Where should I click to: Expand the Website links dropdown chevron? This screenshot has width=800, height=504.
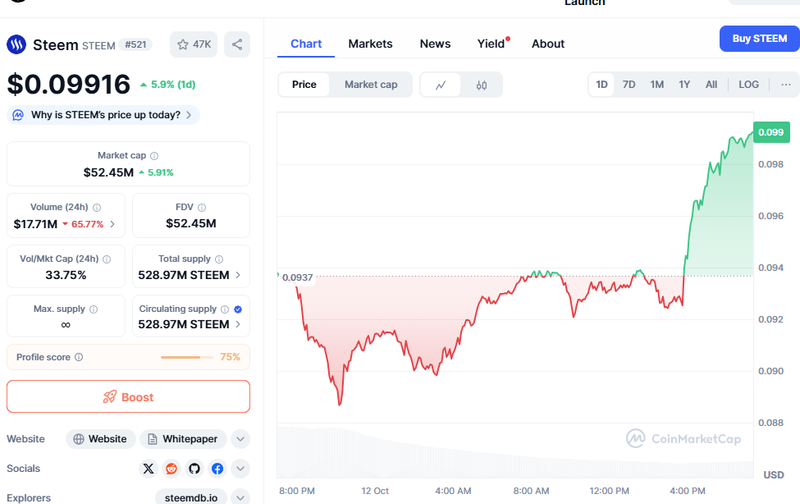240,439
